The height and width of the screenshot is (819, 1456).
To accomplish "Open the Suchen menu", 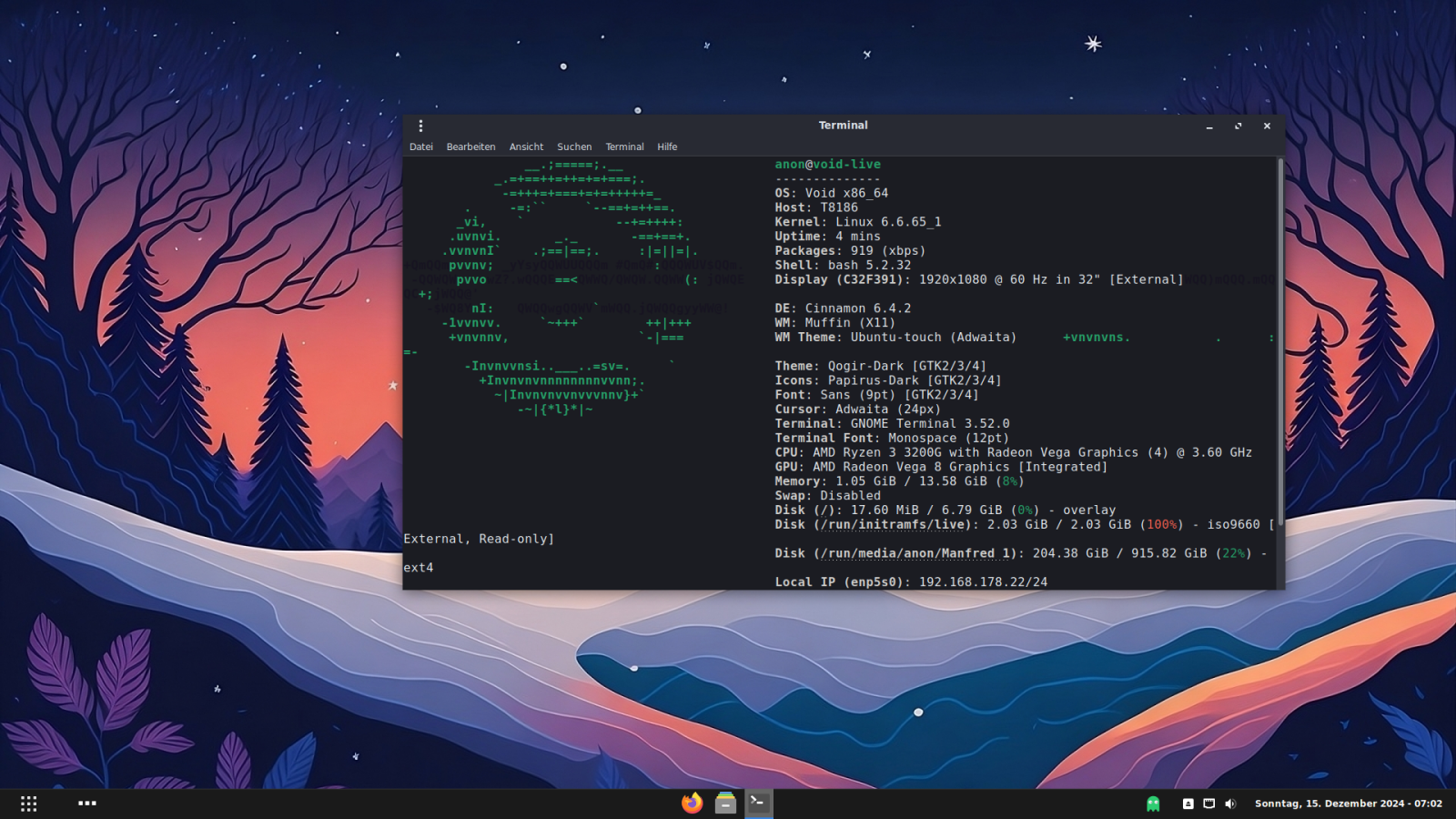I will coord(574,147).
